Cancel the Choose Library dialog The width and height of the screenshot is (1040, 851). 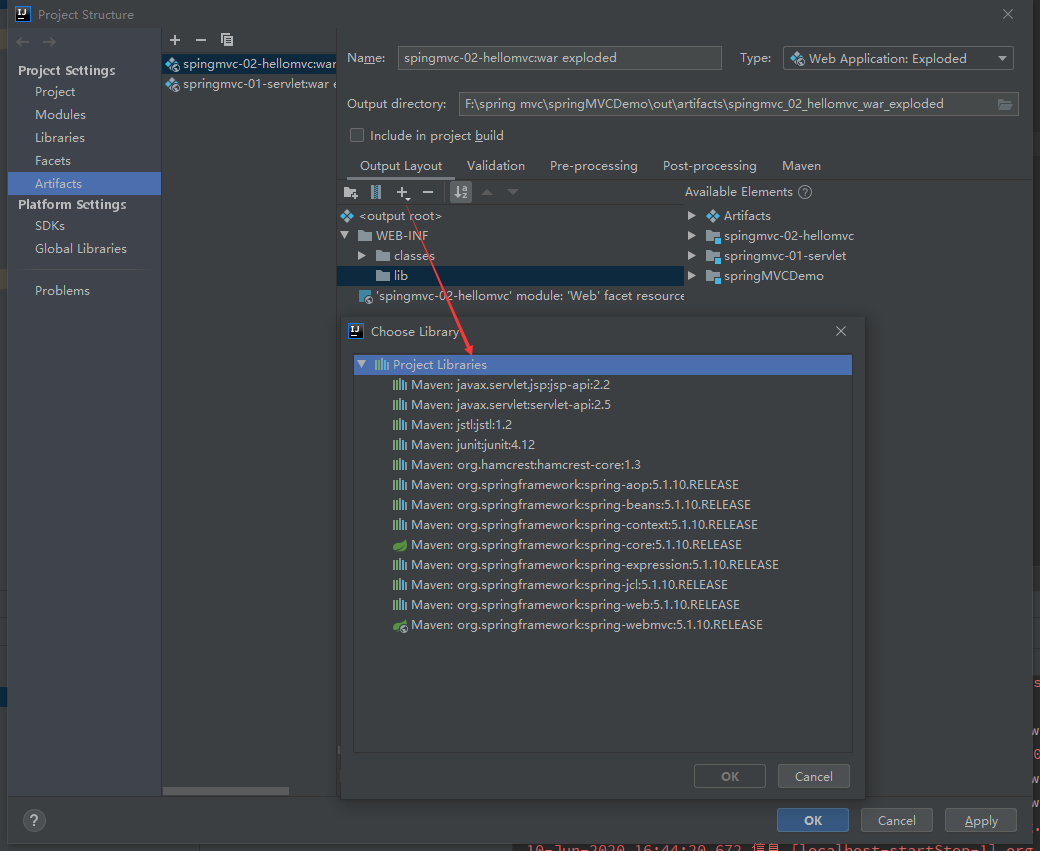tap(814, 776)
